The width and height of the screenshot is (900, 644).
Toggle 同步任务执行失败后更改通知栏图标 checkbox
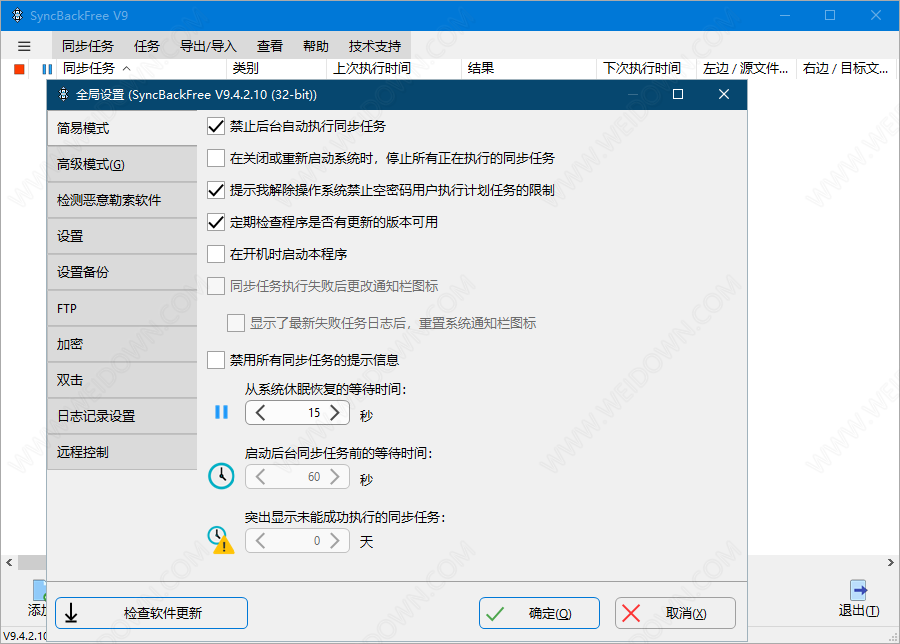coord(216,286)
